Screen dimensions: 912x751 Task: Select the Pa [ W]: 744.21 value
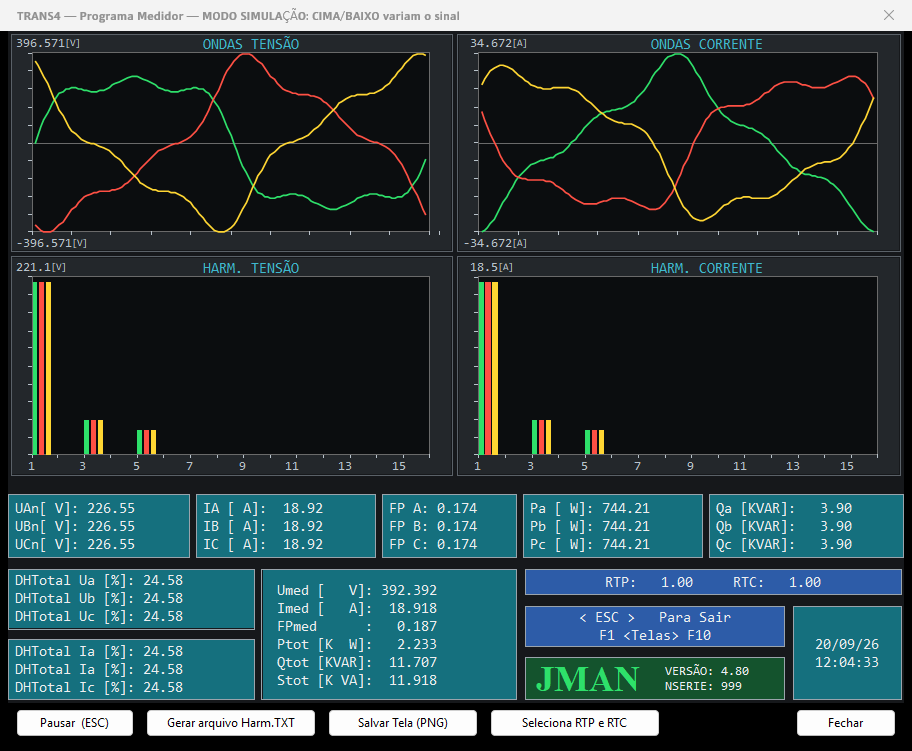click(590, 508)
